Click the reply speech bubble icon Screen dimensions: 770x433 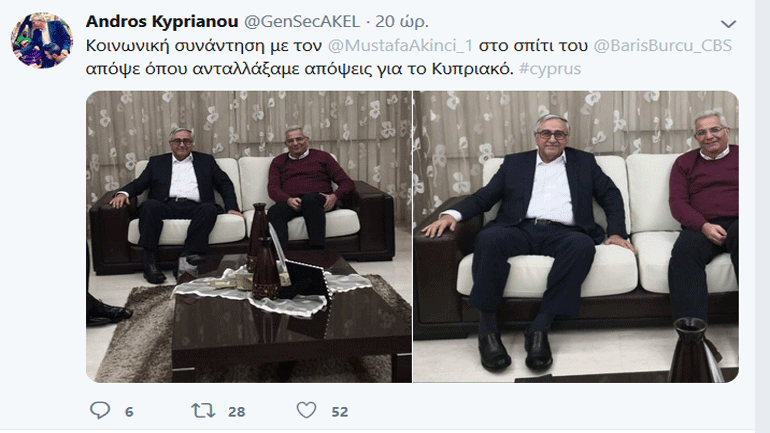click(x=100, y=410)
